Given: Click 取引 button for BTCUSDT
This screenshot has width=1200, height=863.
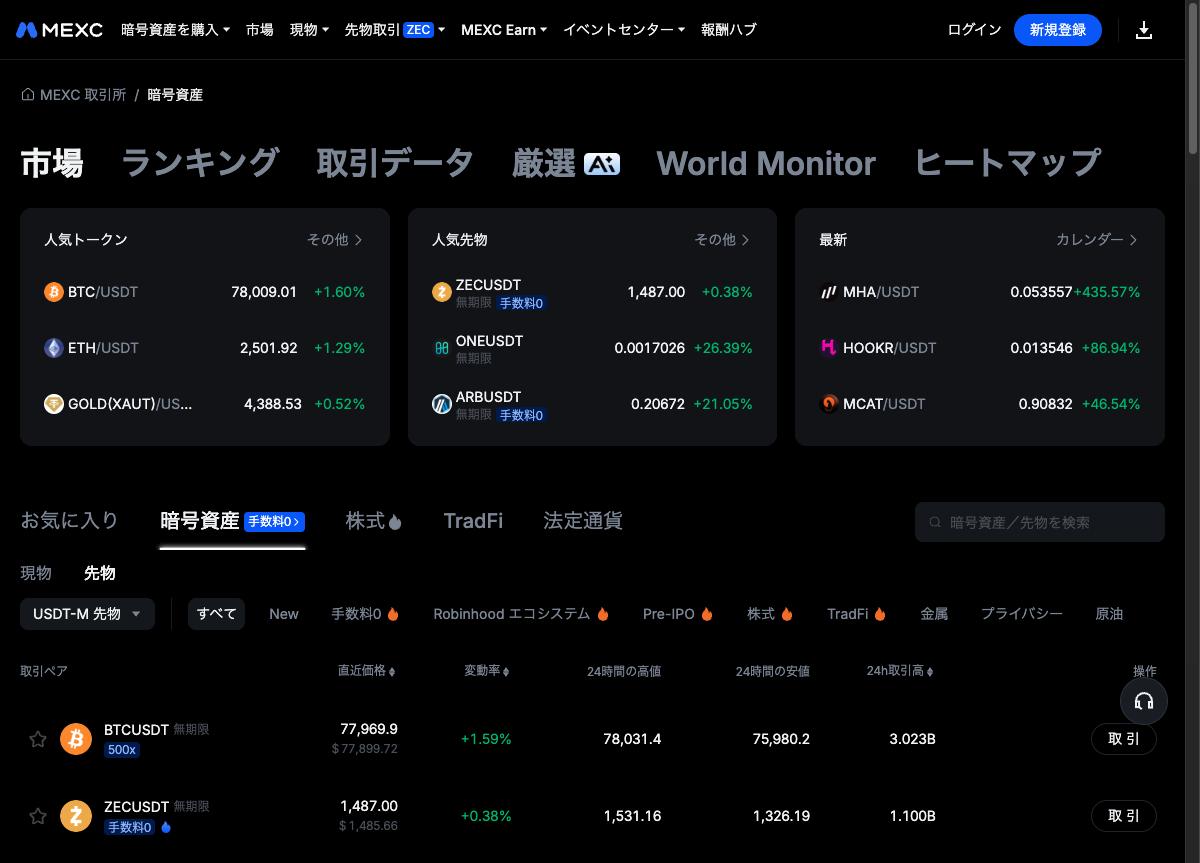Looking at the screenshot, I should (1124, 739).
